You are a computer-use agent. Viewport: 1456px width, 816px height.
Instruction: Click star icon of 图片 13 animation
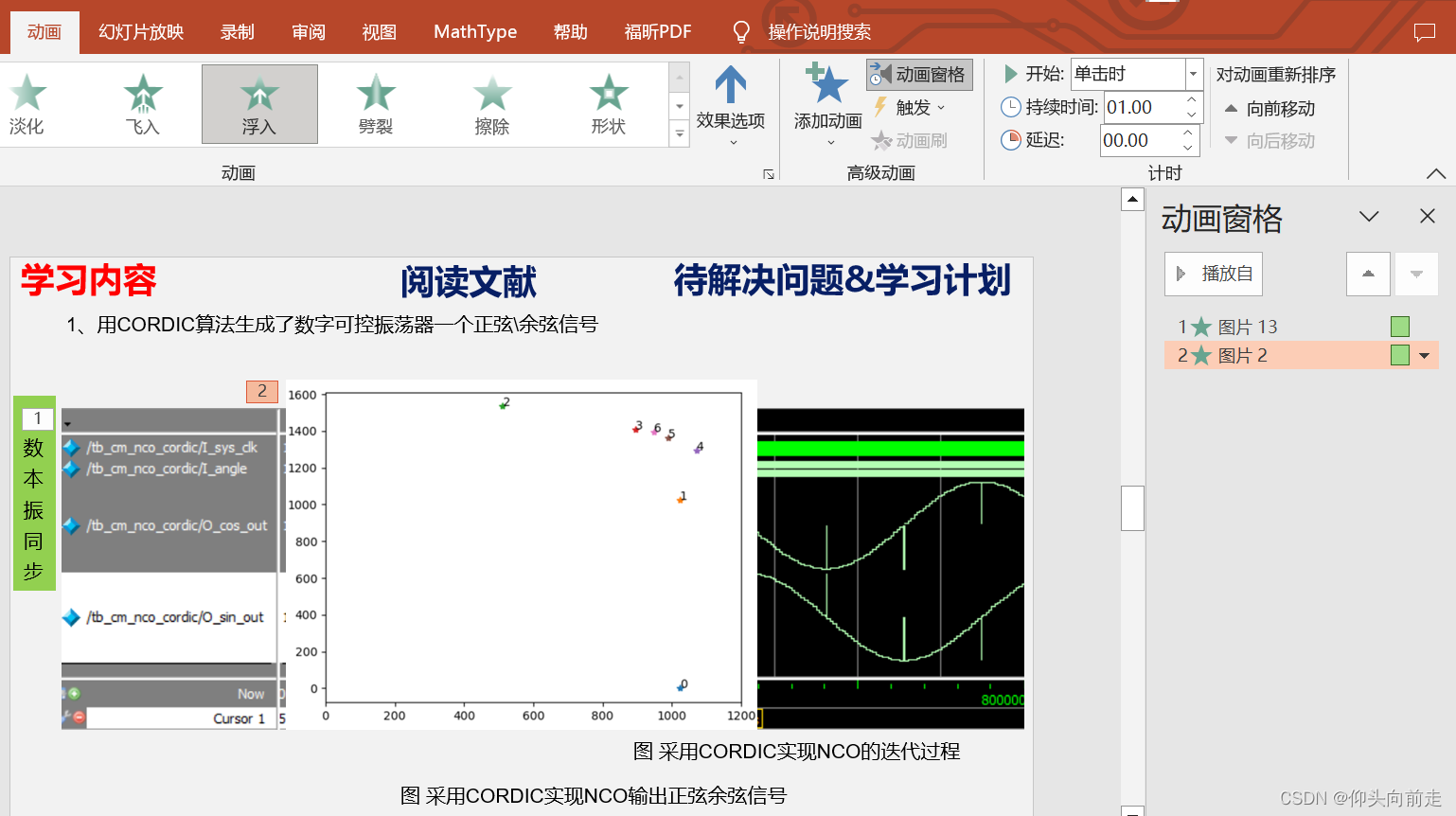(x=1201, y=327)
